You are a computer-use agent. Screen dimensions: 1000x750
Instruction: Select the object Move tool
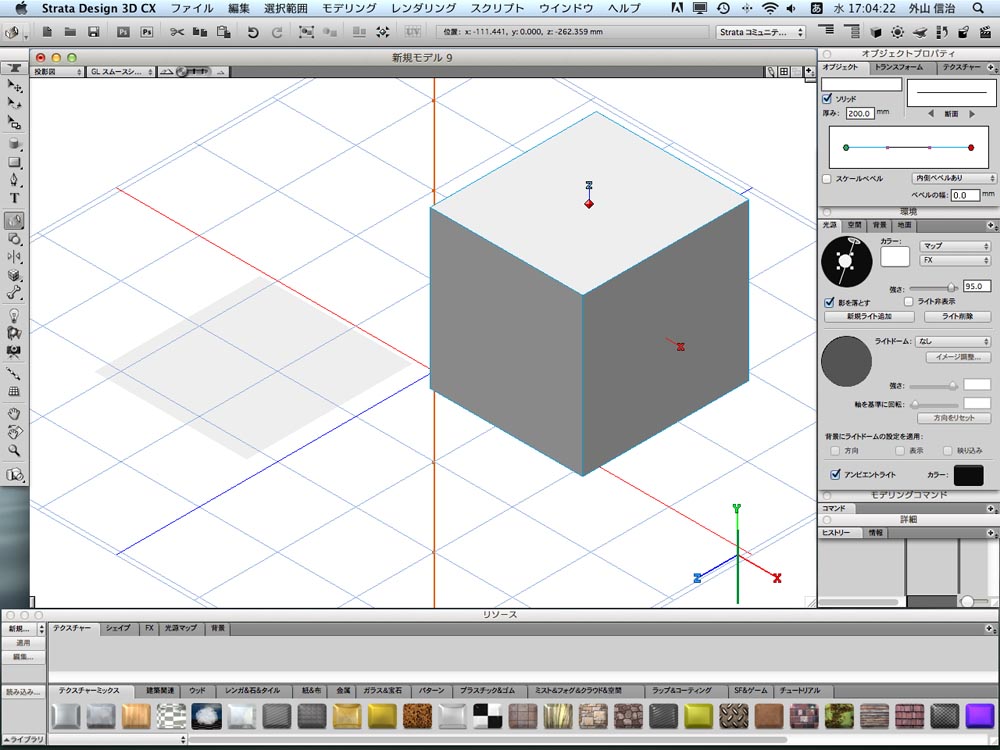point(14,86)
